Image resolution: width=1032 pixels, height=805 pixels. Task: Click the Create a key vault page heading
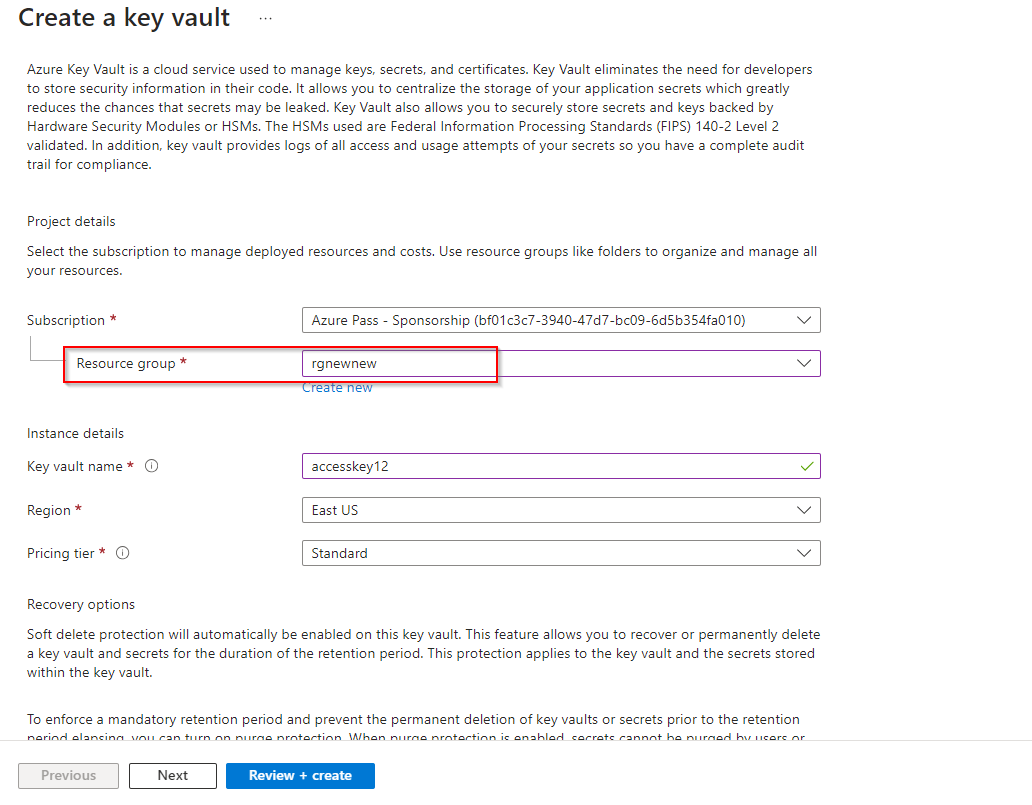[x=125, y=18]
